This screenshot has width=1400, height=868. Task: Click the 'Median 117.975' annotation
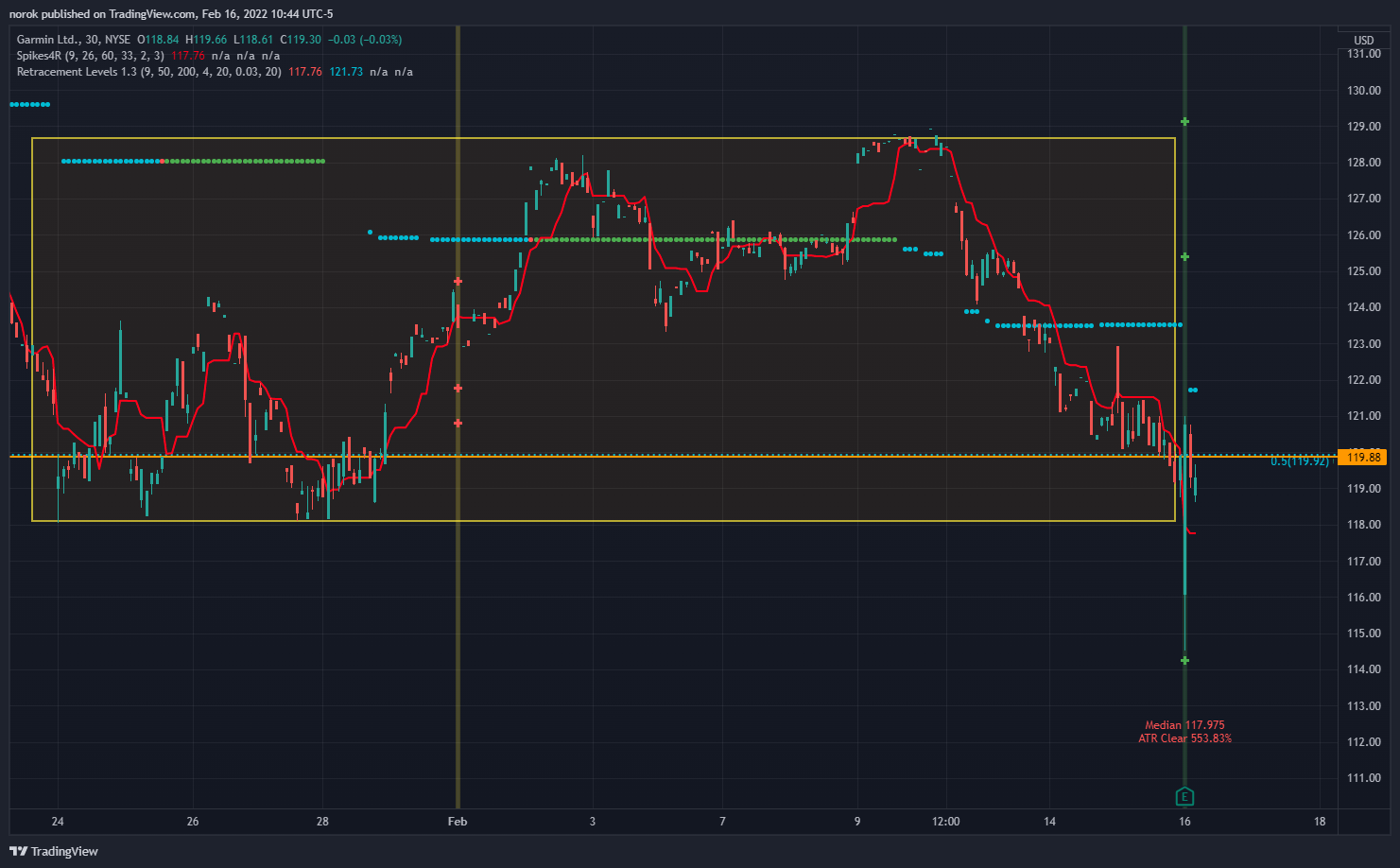1184,725
